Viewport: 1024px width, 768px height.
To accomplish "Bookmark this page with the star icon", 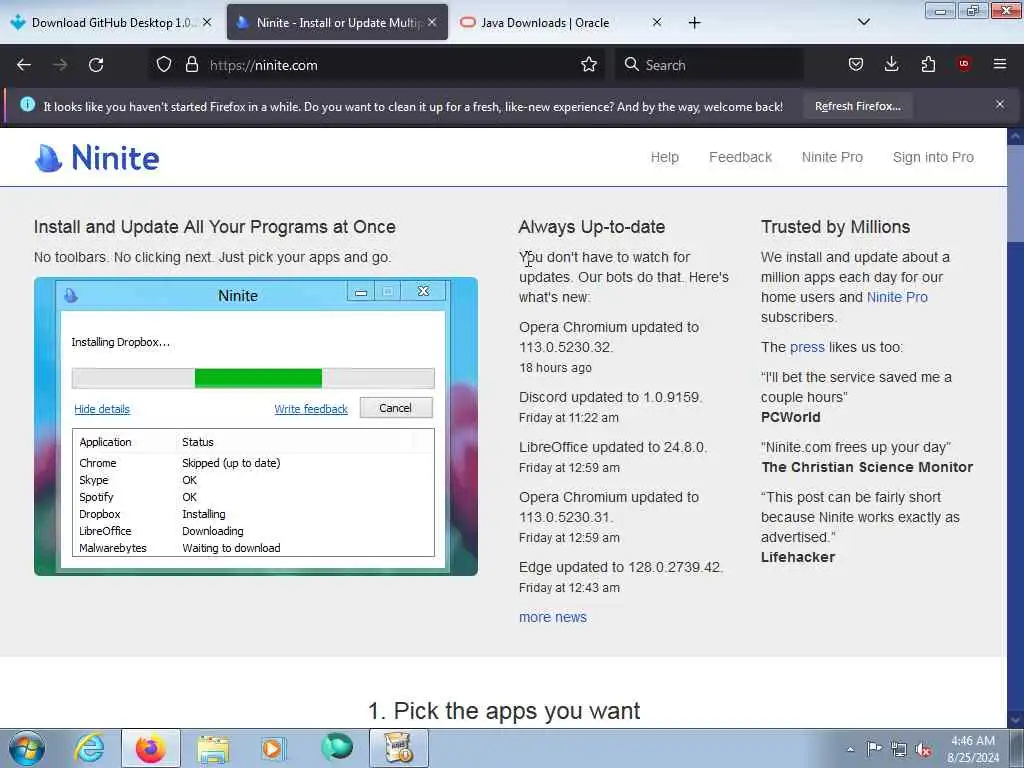I will tap(589, 65).
